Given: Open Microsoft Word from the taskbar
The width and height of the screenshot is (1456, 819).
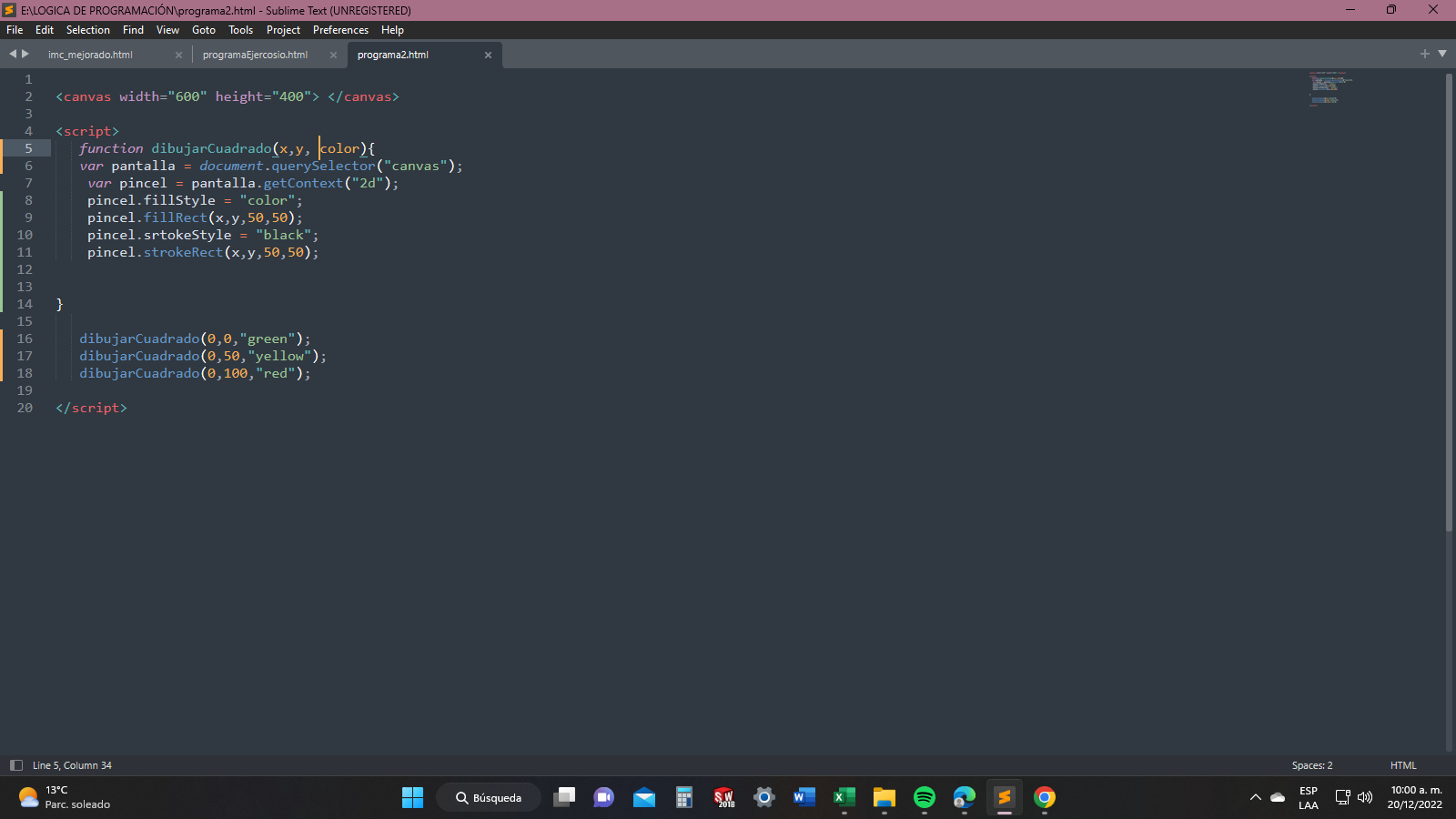Looking at the screenshot, I should pyautogui.click(x=804, y=798).
